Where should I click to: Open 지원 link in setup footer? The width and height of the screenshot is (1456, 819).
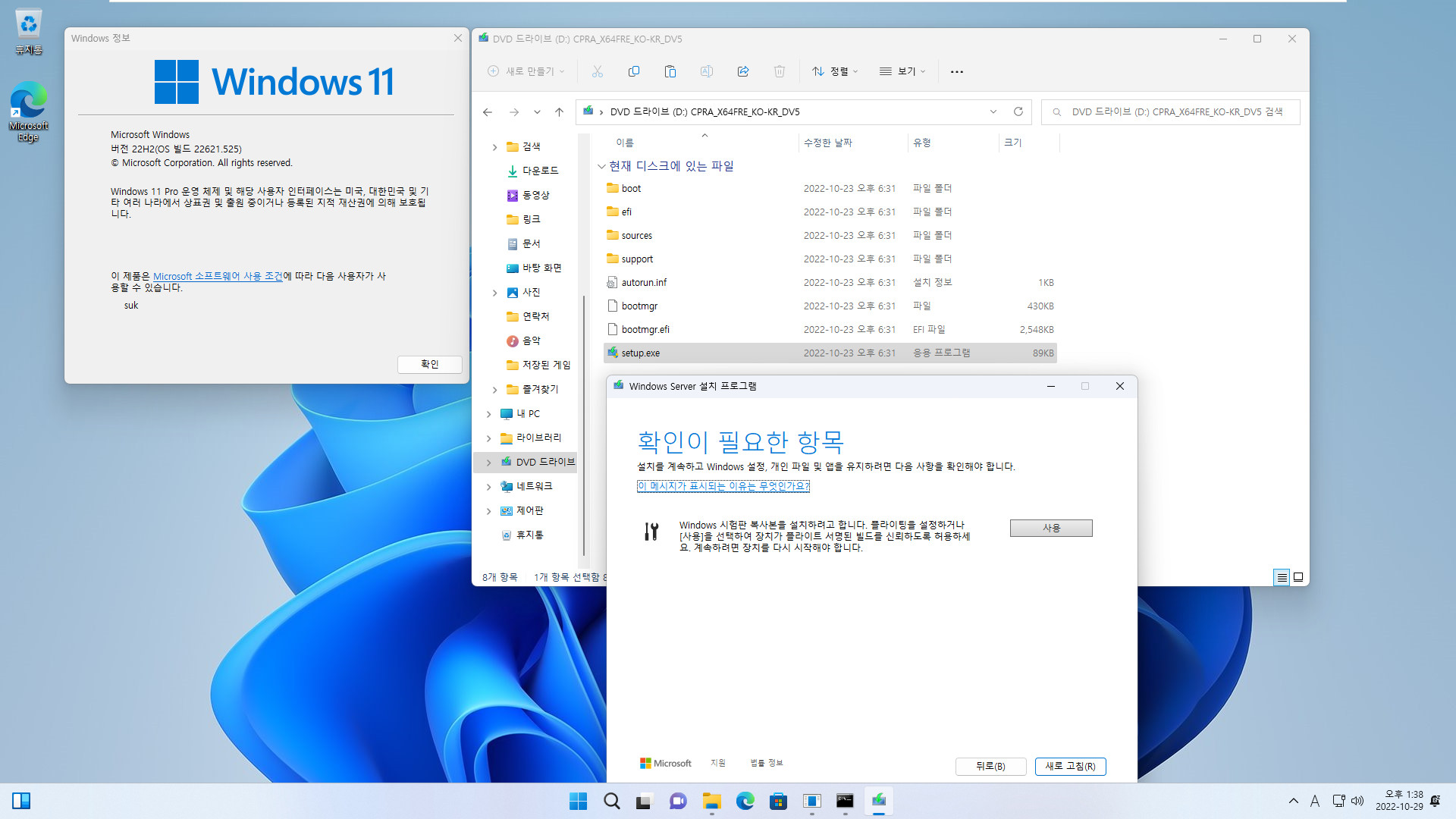point(718,763)
